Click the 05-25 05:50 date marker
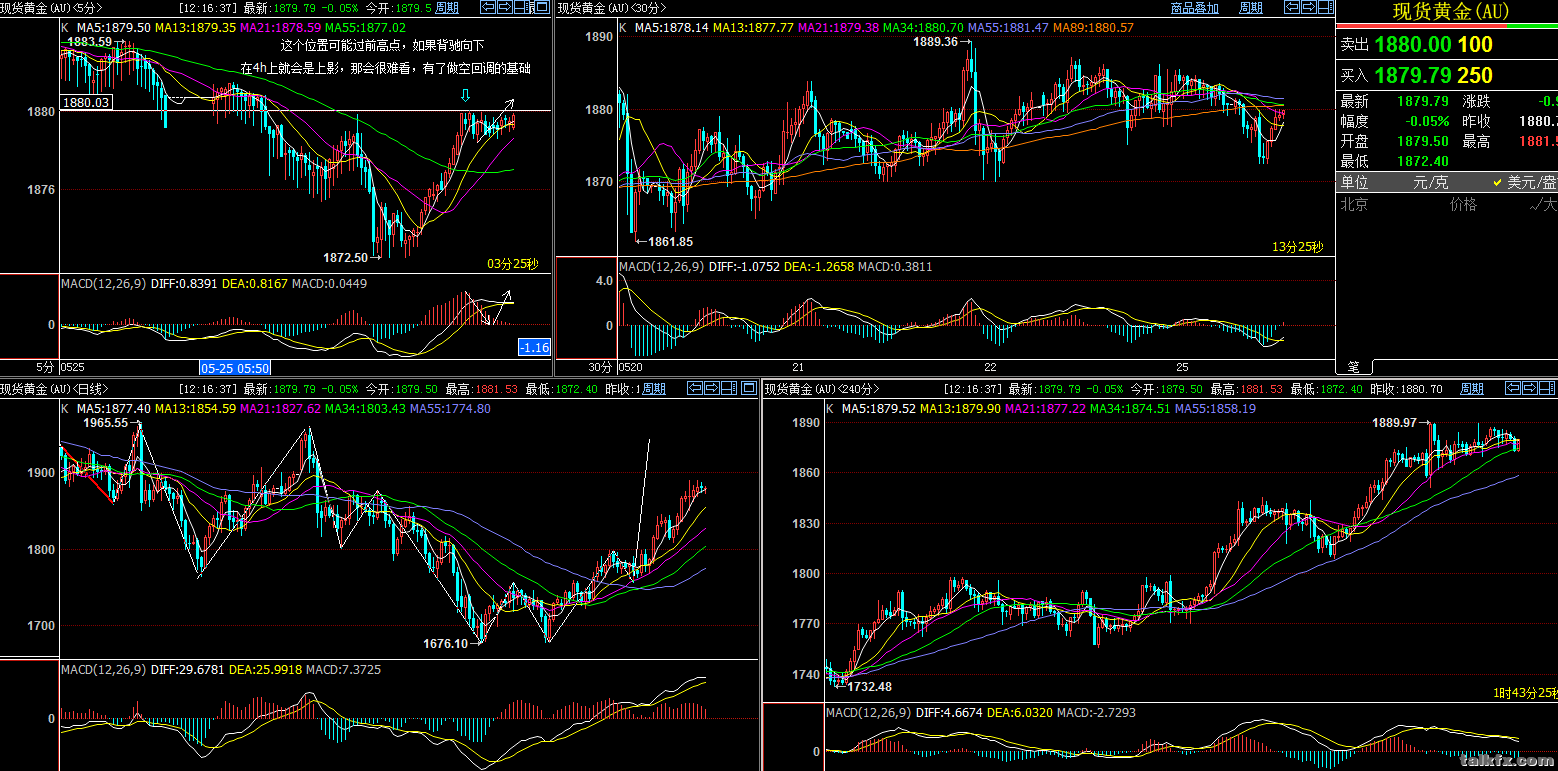Image resolution: width=1558 pixels, height=771 pixels. (x=235, y=368)
